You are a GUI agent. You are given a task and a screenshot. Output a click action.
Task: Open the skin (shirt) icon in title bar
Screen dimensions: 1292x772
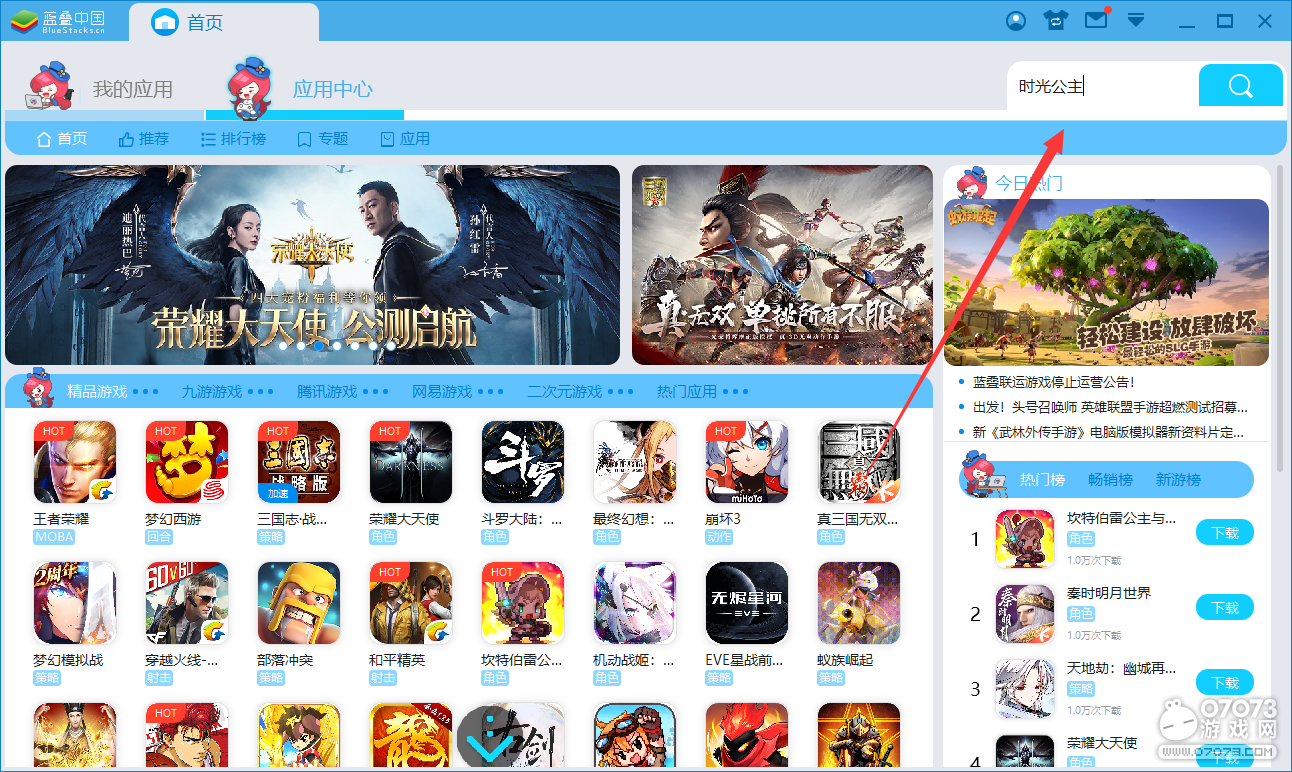coord(1055,20)
